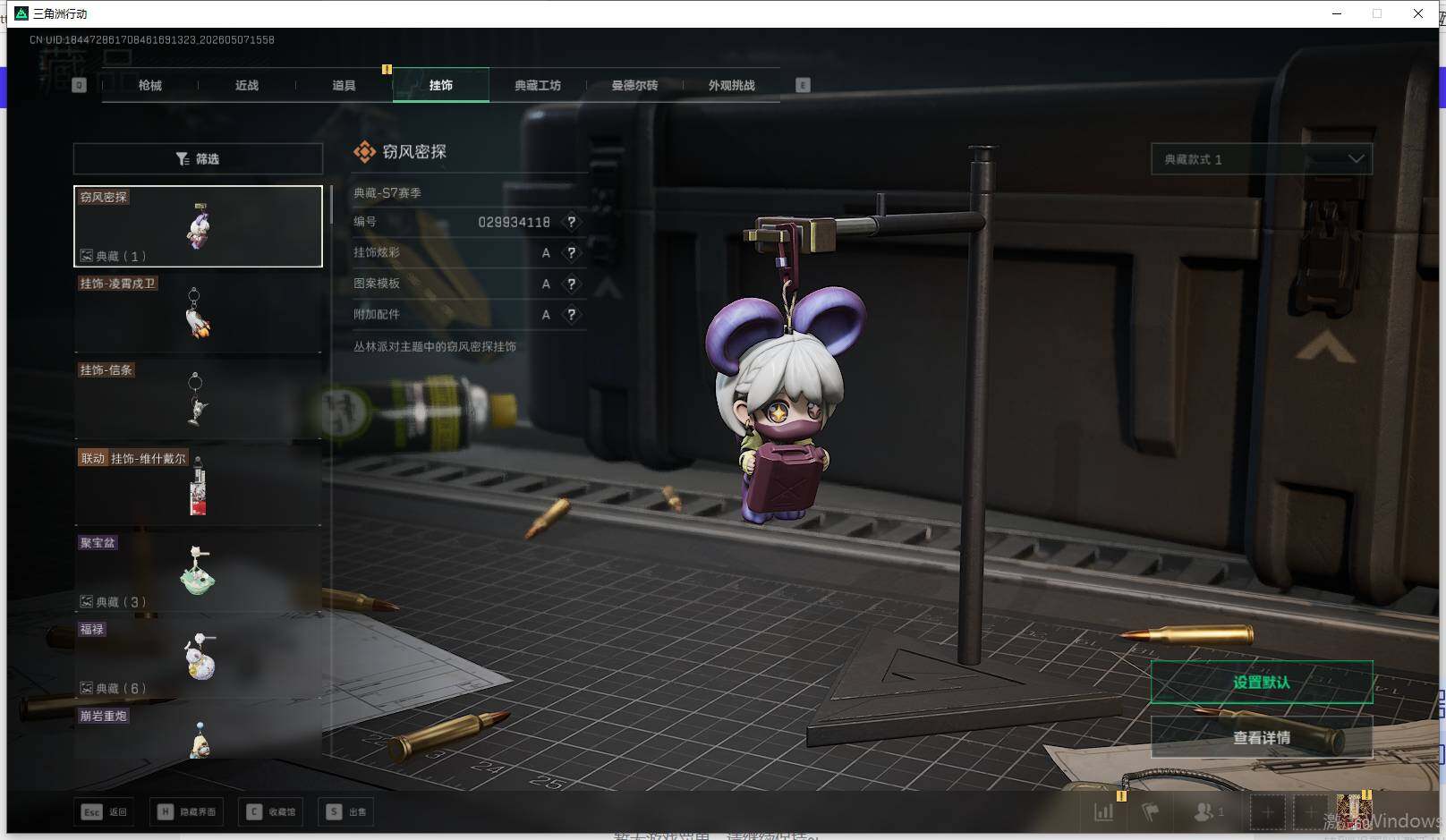Select the 挂饰 (Charms) tab

click(x=441, y=85)
